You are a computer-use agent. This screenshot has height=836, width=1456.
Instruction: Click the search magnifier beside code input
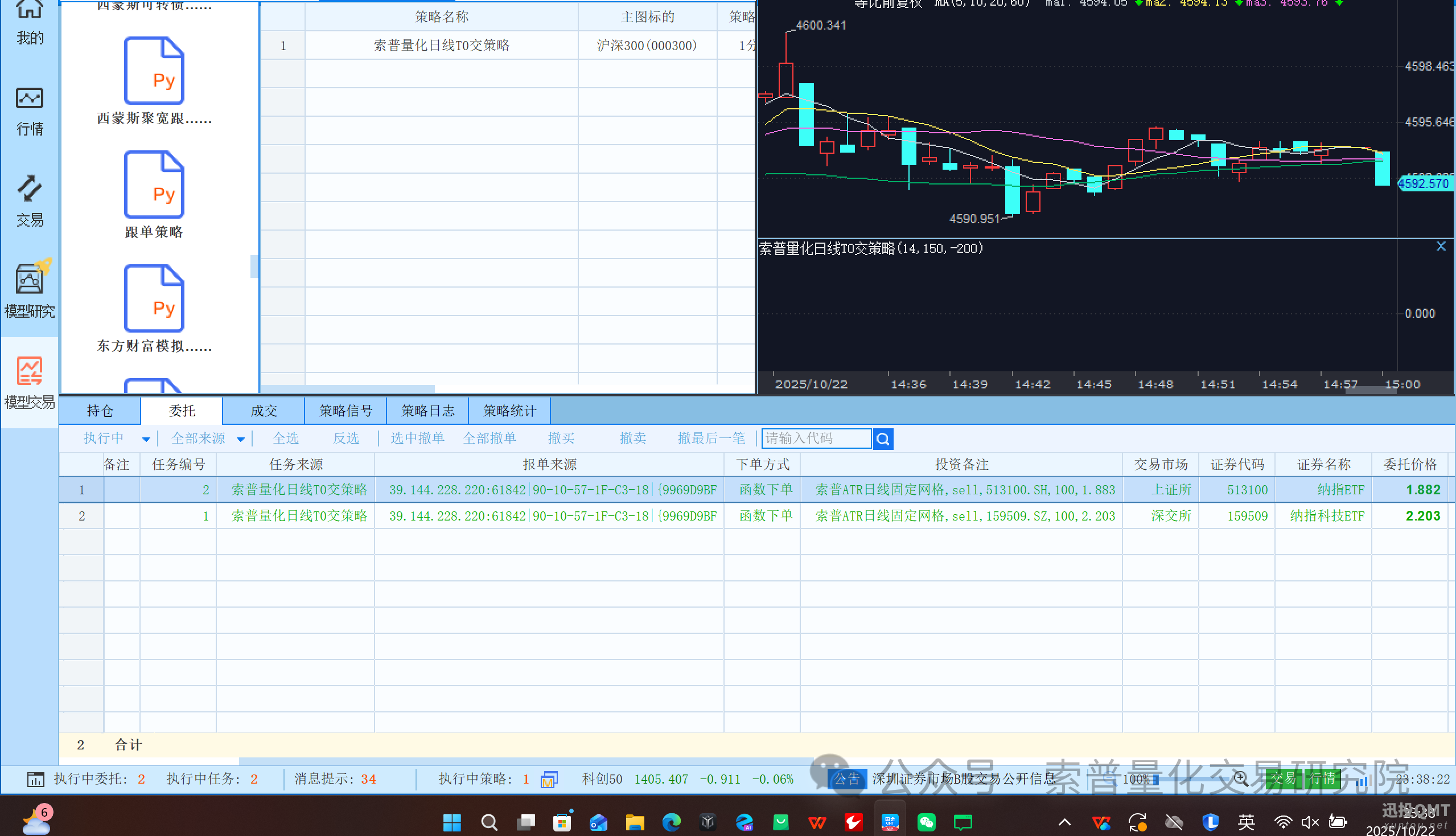point(883,439)
